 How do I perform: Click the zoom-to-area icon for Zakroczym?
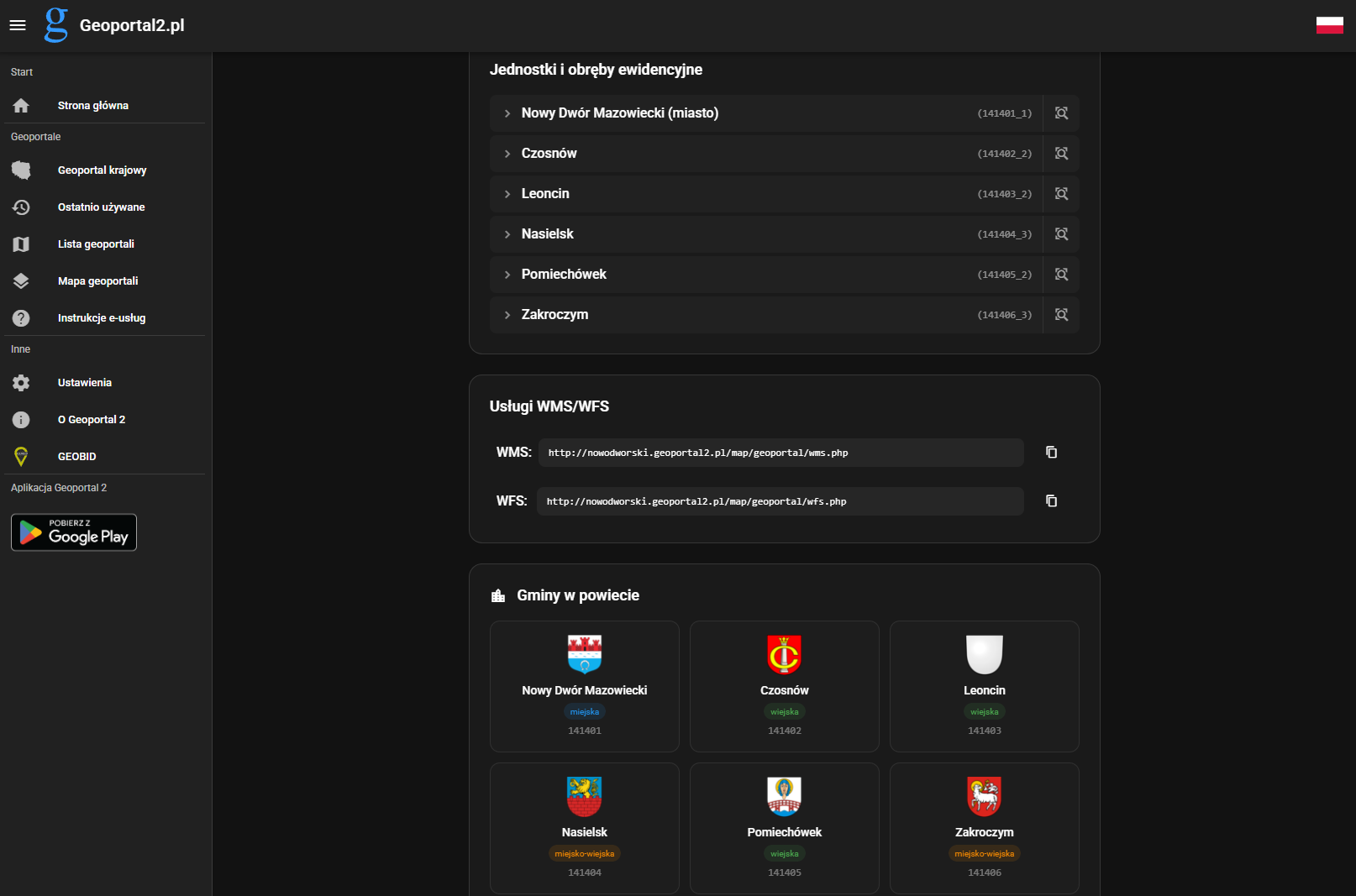[1061, 315]
